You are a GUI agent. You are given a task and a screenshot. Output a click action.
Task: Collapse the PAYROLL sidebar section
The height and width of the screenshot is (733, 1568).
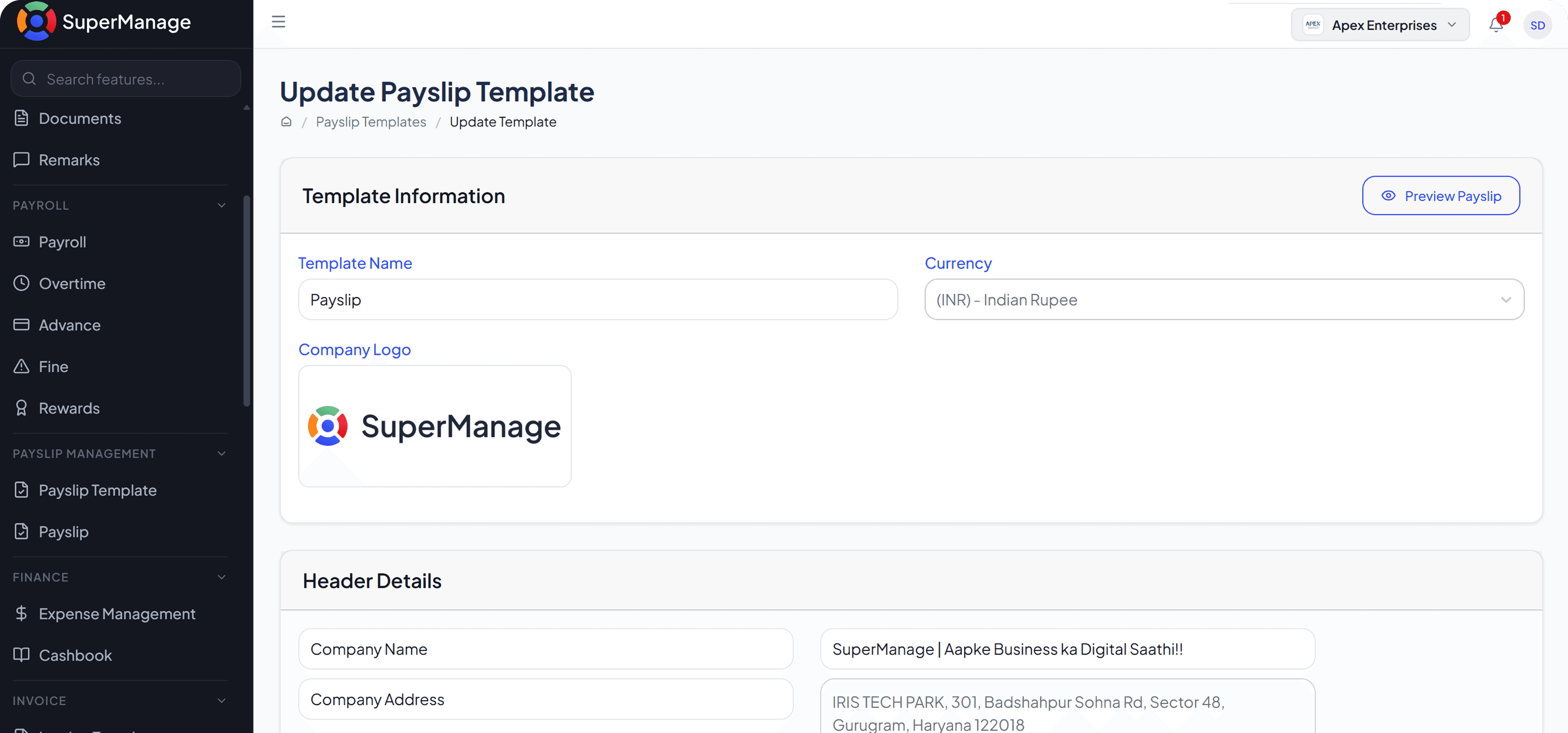coord(222,205)
